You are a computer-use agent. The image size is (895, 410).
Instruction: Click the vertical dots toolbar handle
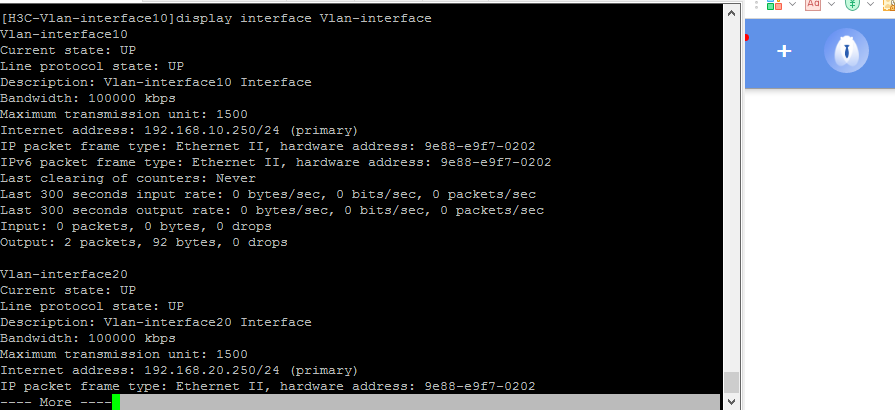click(x=757, y=4)
